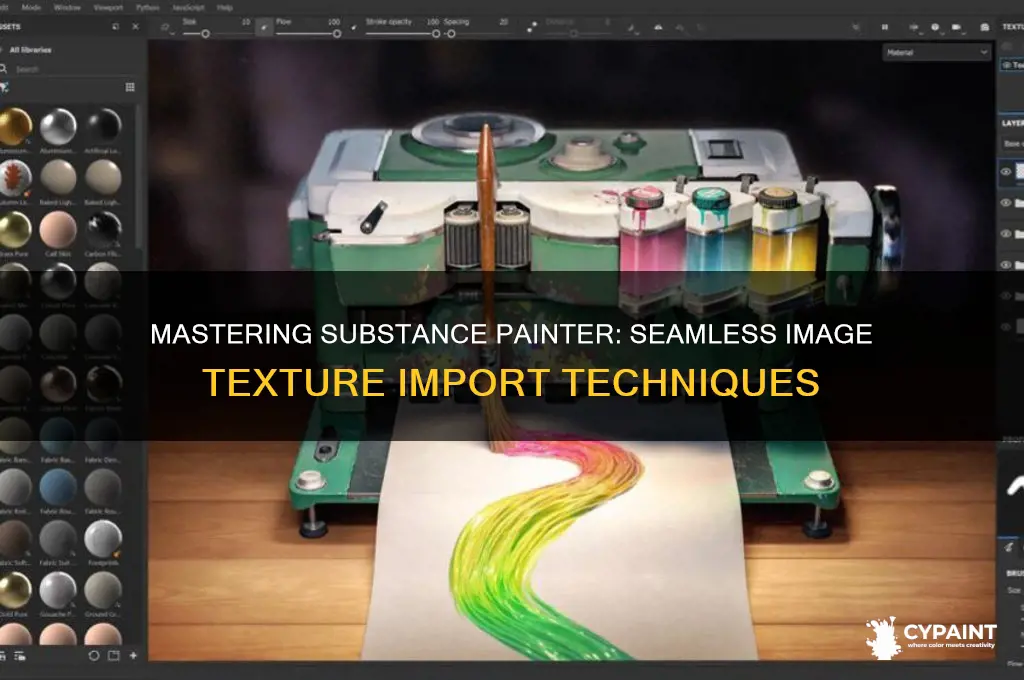
Task: Open the Mode menu
Action: point(31,7)
